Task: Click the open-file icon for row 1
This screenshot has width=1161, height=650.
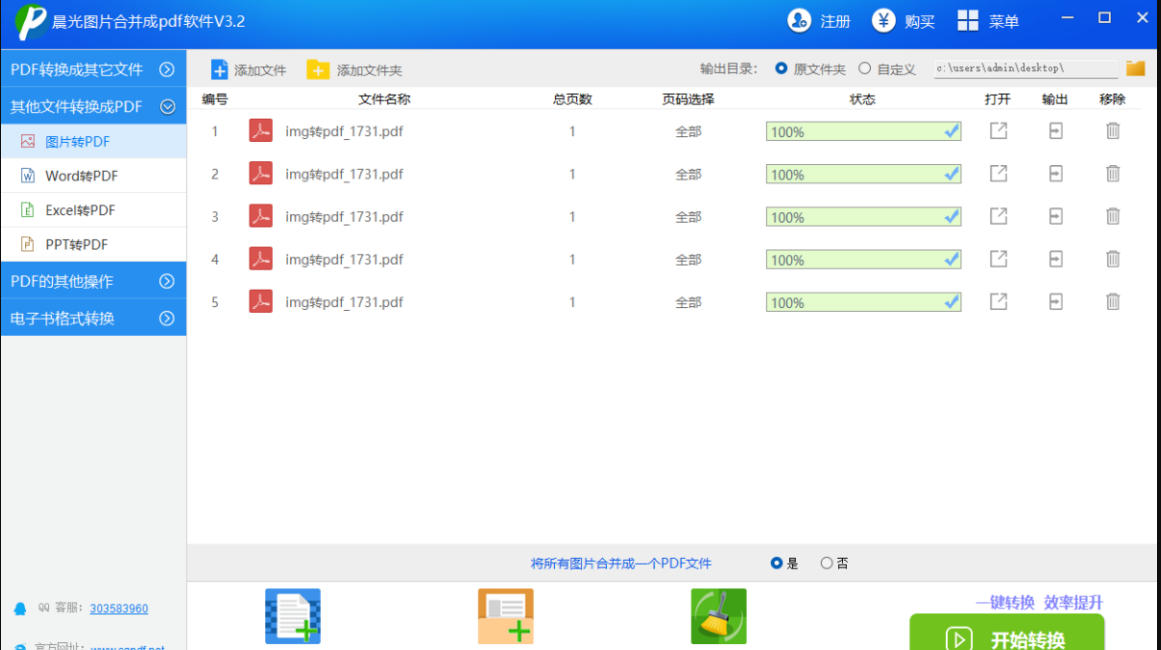Action: tap(998, 131)
